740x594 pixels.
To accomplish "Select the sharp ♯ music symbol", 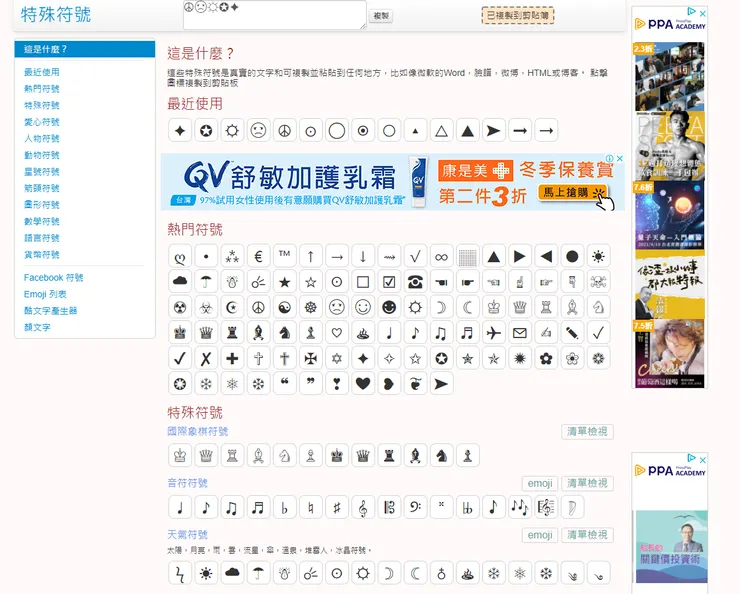I will tap(336, 507).
